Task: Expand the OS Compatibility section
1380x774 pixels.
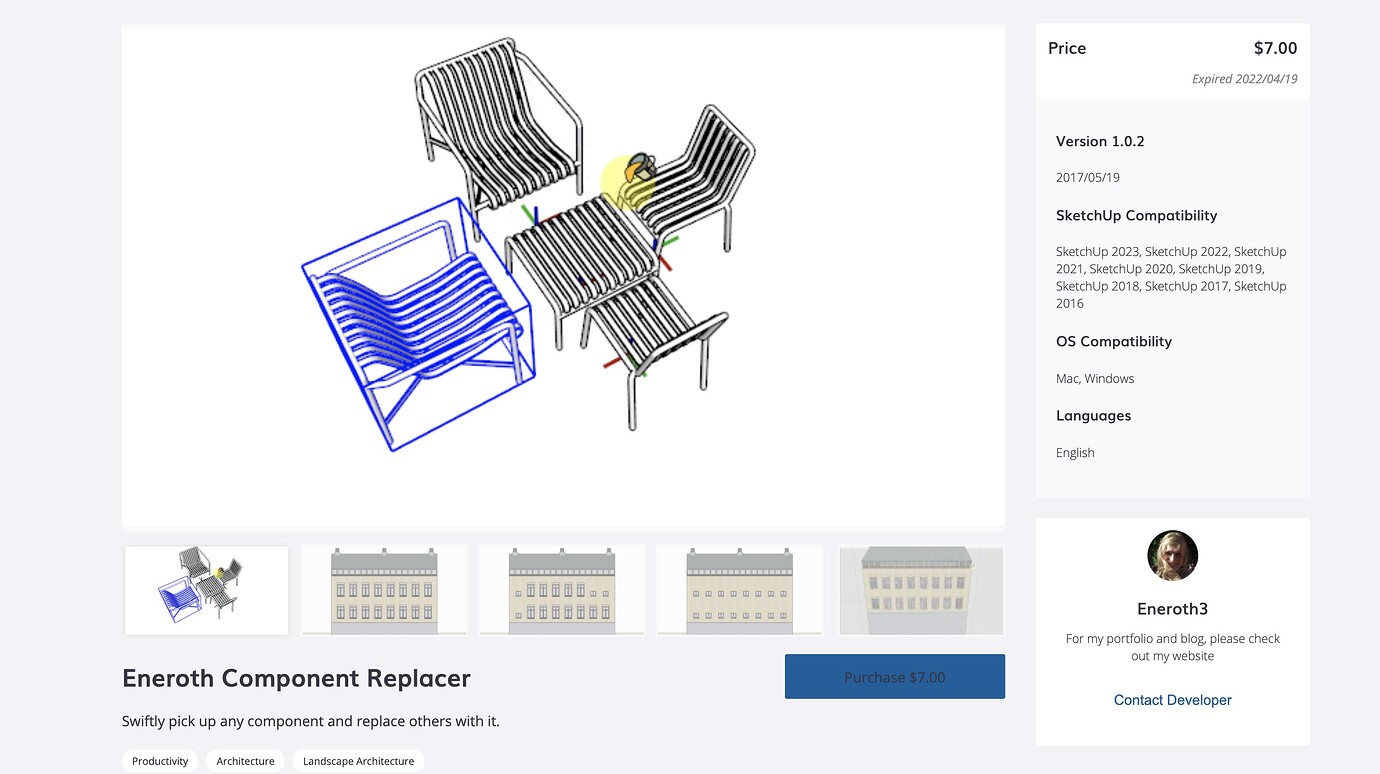Action: [x=1113, y=341]
